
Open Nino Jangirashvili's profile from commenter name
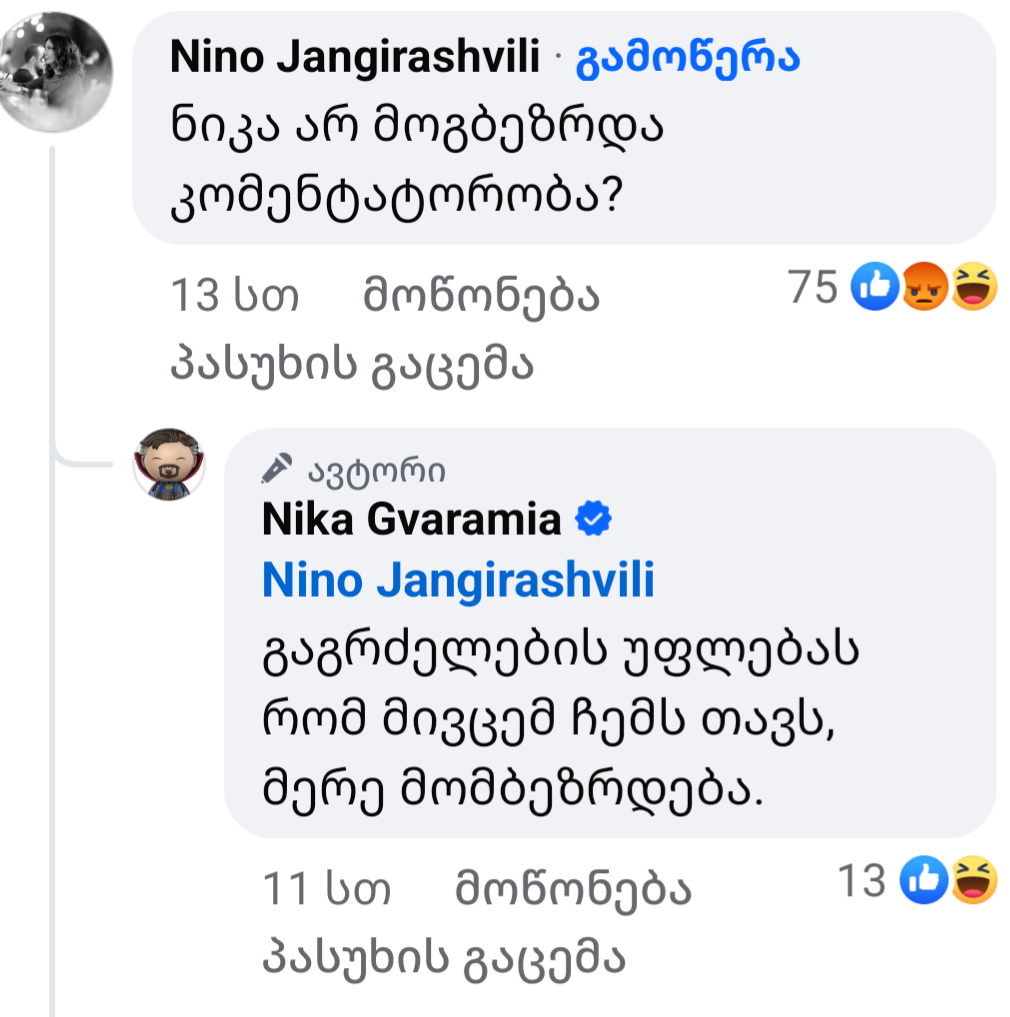(x=356, y=58)
